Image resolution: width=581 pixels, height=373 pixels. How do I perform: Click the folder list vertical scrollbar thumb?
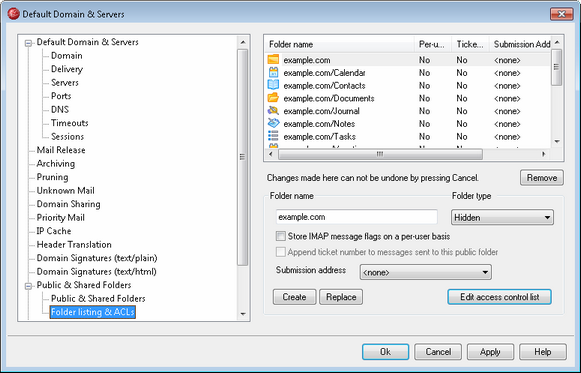pos(557,67)
